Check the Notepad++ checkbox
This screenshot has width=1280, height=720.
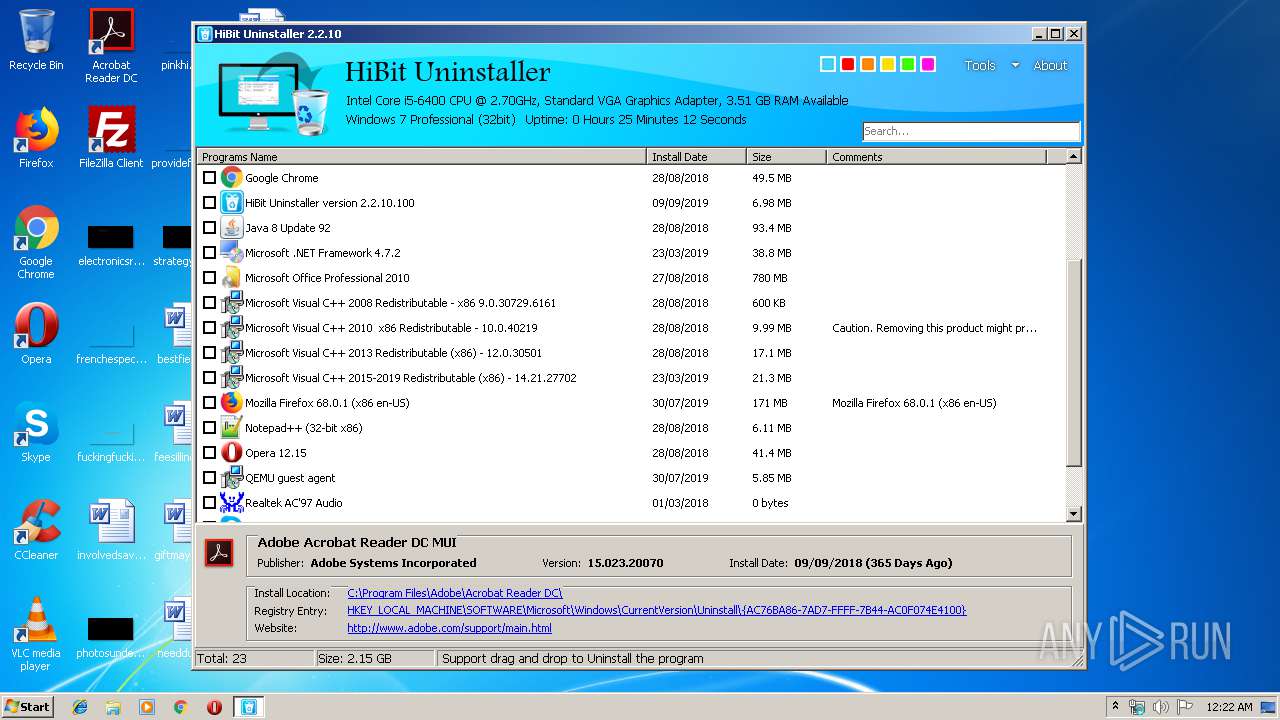(x=209, y=428)
